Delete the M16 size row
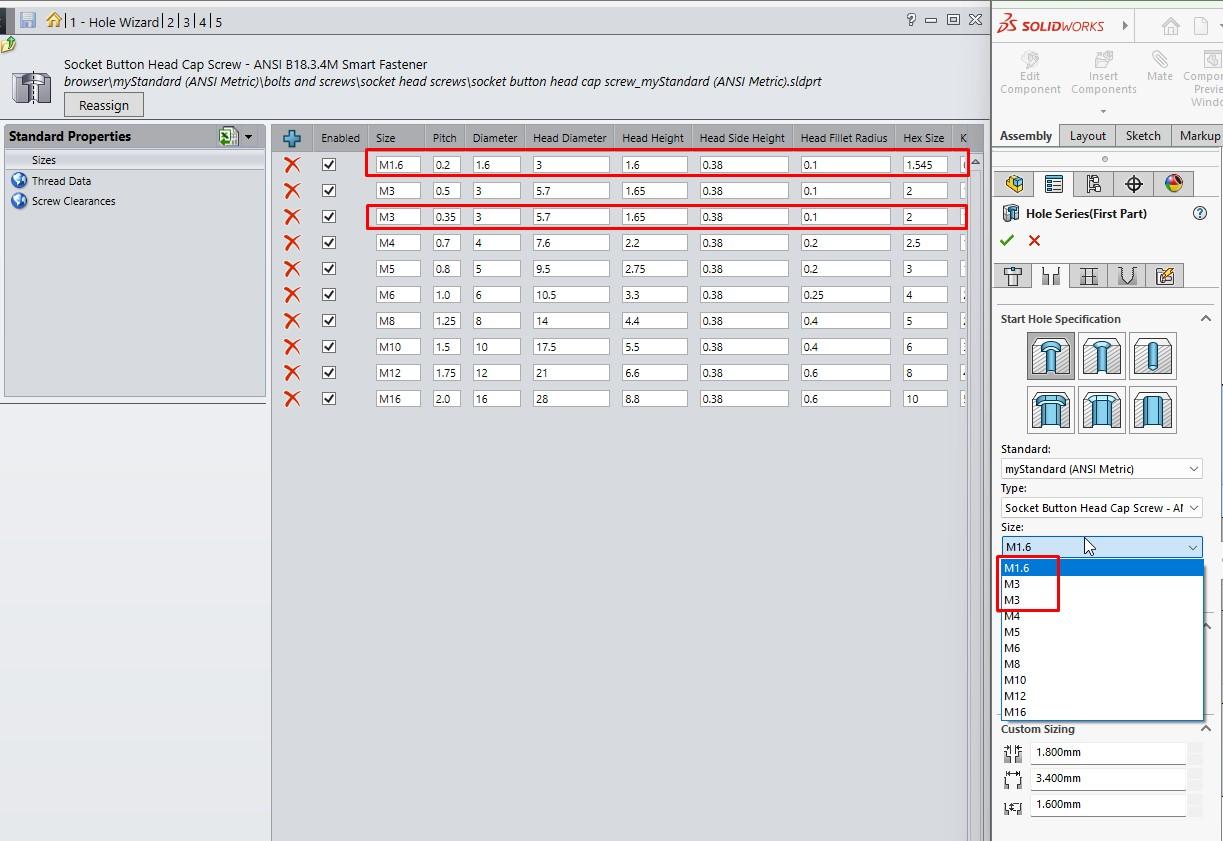The width and height of the screenshot is (1223, 841). pos(292,398)
